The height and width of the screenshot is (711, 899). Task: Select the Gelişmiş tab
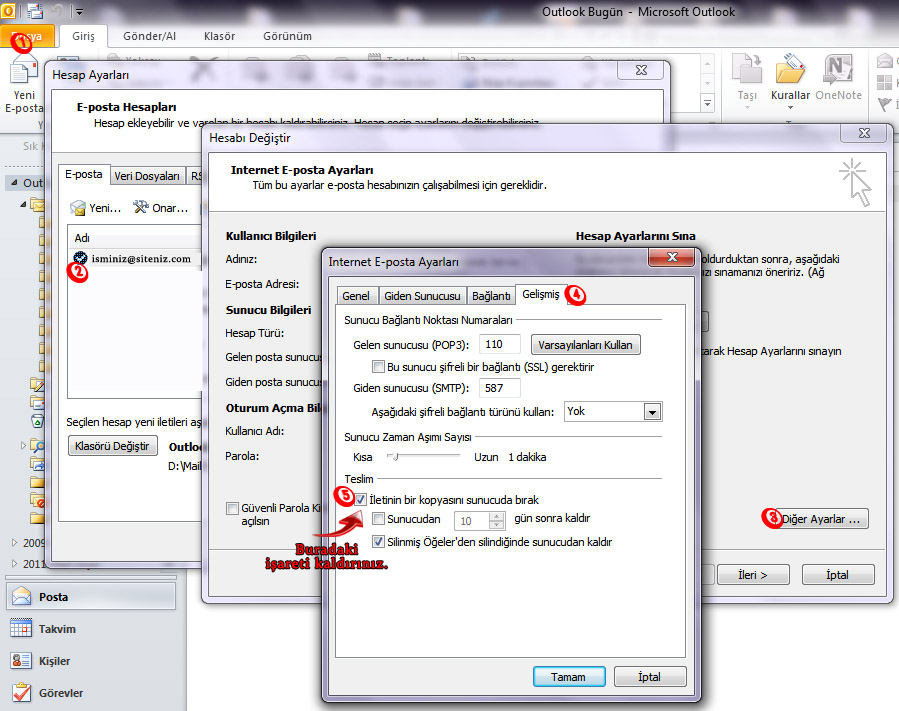[540, 294]
